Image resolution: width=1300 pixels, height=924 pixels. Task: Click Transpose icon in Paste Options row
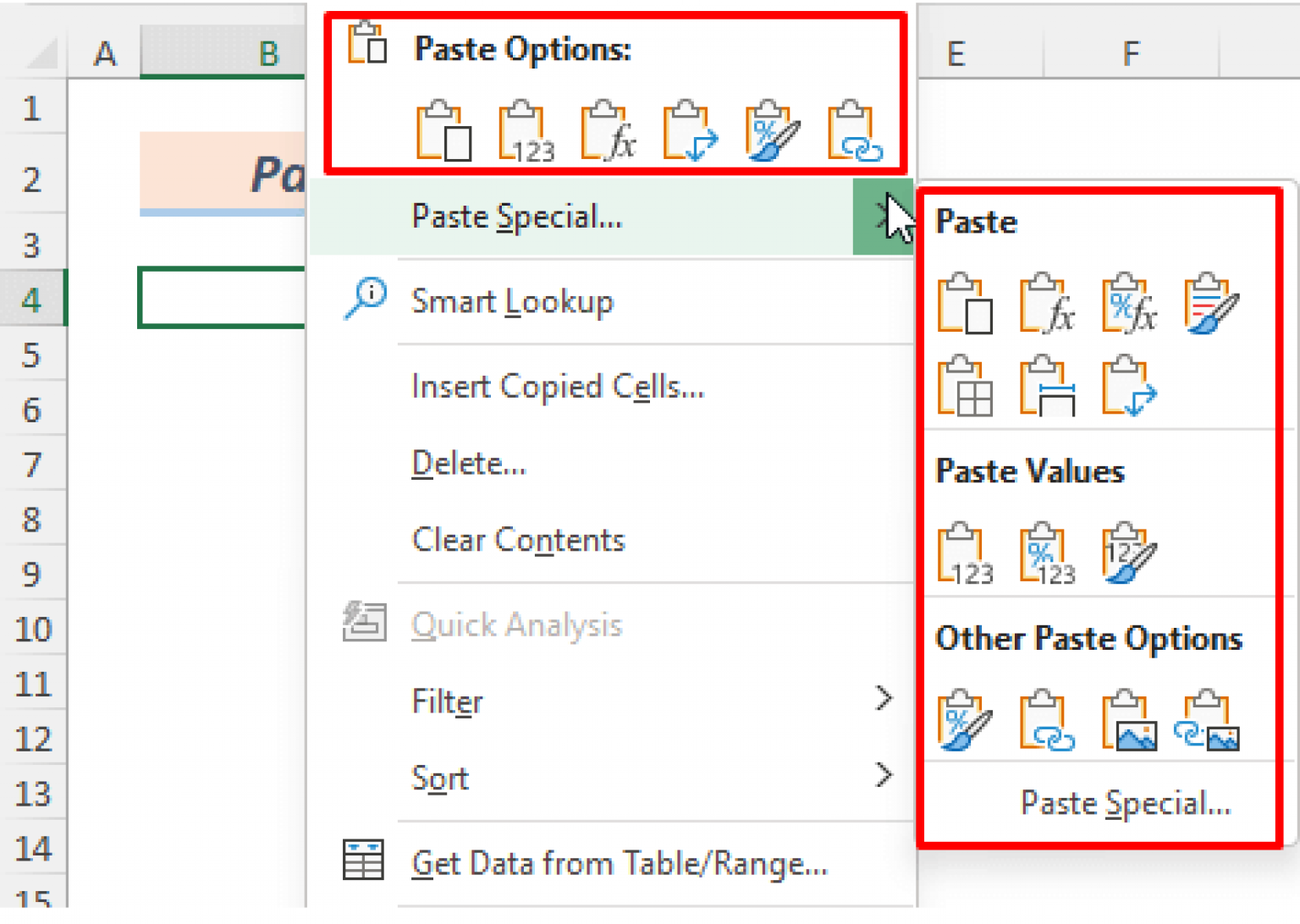(x=691, y=131)
